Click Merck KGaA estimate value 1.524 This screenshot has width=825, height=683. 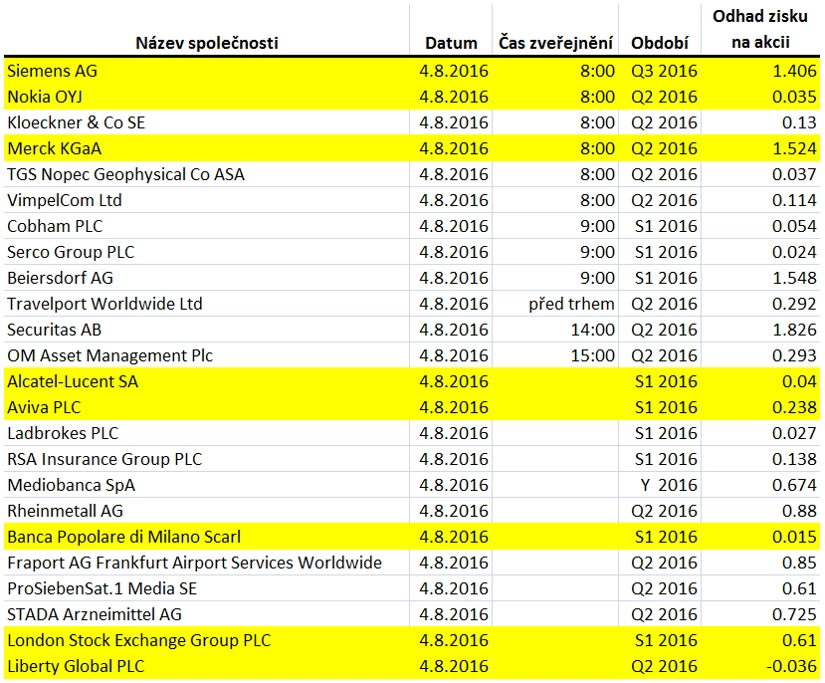point(794,148)
